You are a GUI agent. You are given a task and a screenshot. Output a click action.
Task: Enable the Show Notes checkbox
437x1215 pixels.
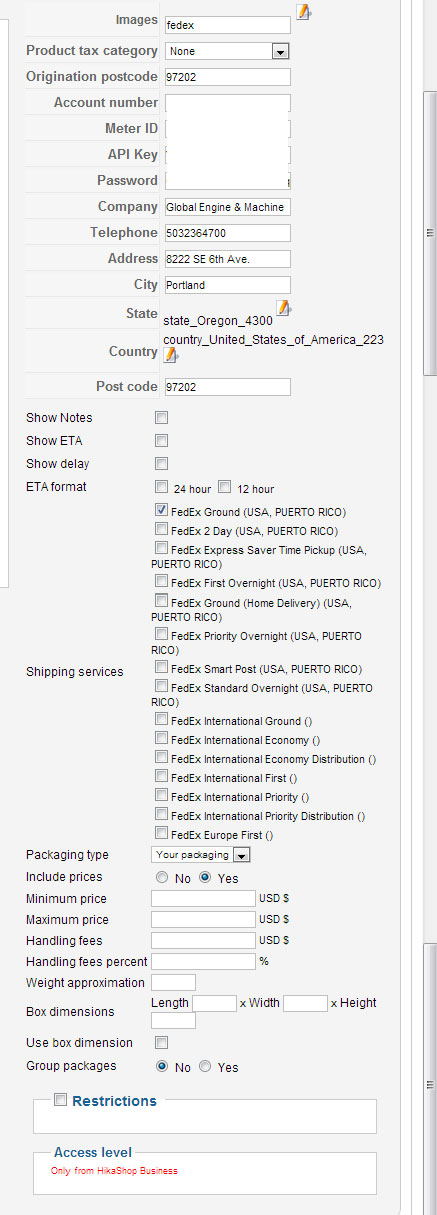[161, 417]
